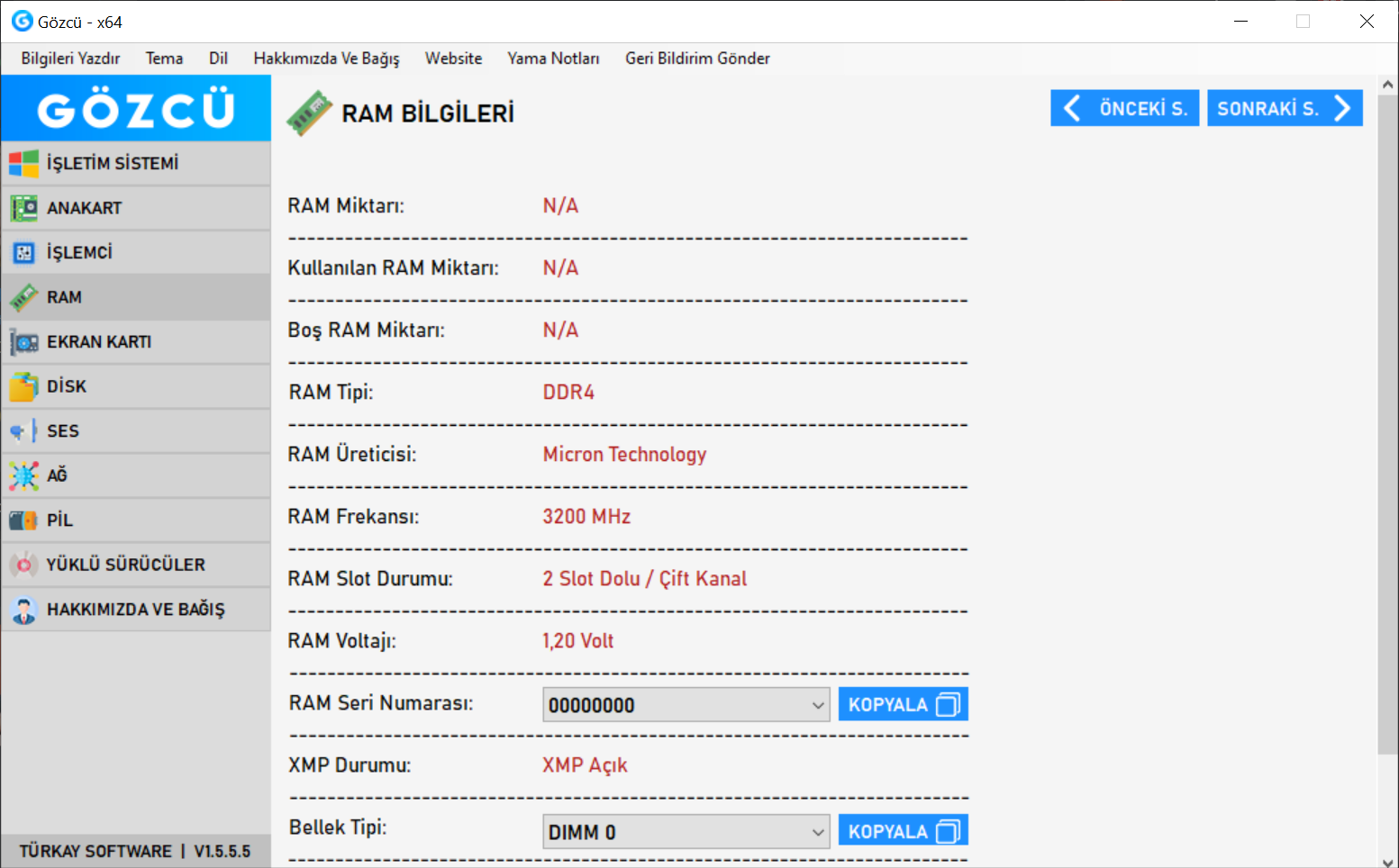The height and width of the screenshot is (868, 1399).
Task: Copy the Bellek Tipi value with Kopyala
Action: [903, 831]
